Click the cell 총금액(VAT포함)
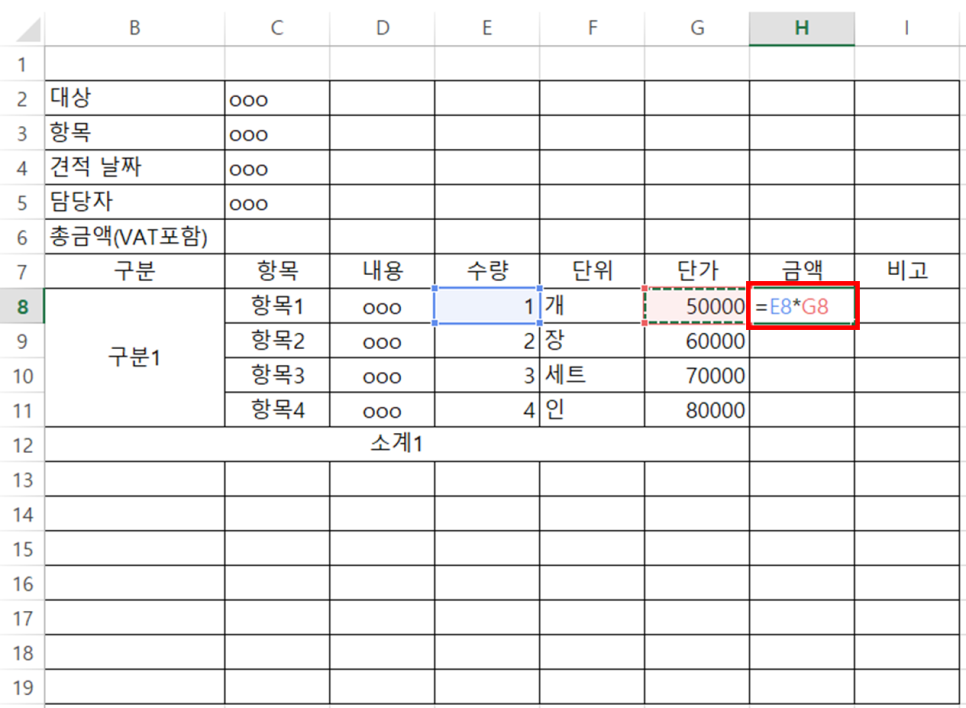 point(135,237)
